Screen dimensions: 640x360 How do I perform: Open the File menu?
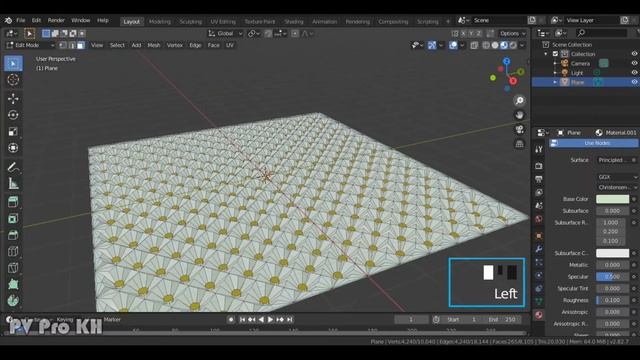21,20
